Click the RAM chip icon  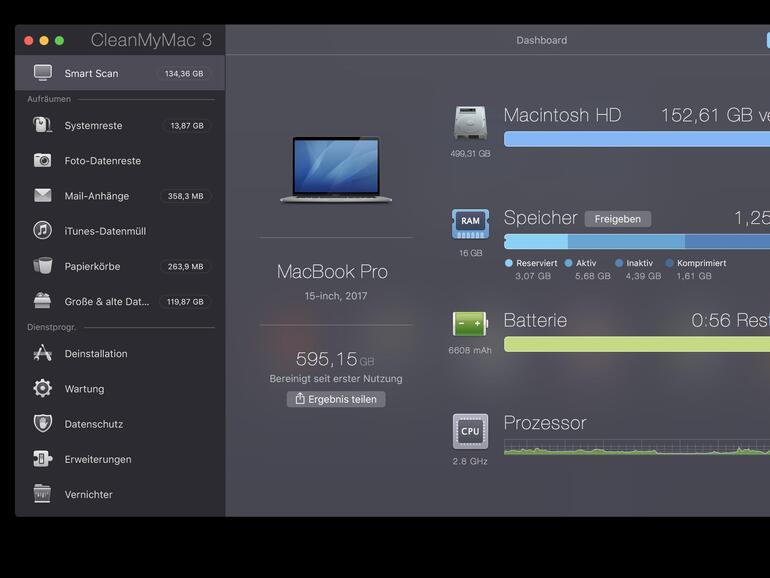pyautogui.click(x=470, y=224)
